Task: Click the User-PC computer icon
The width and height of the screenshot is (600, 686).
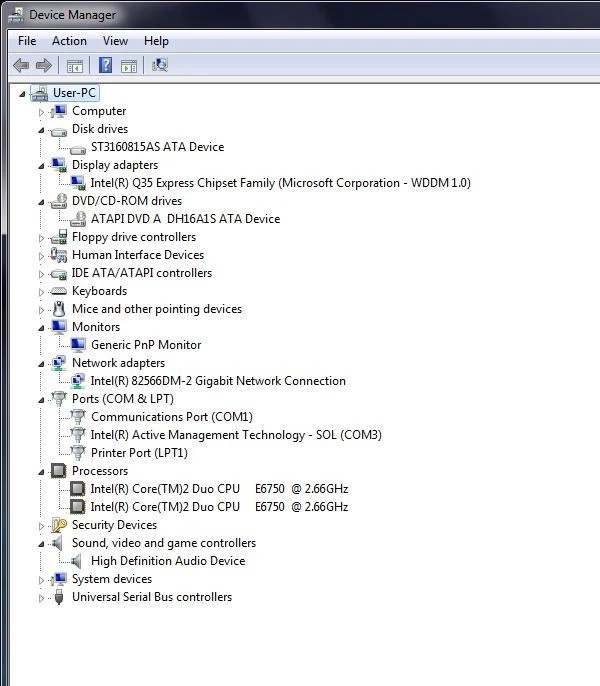Action: click(x=39, y=93)
